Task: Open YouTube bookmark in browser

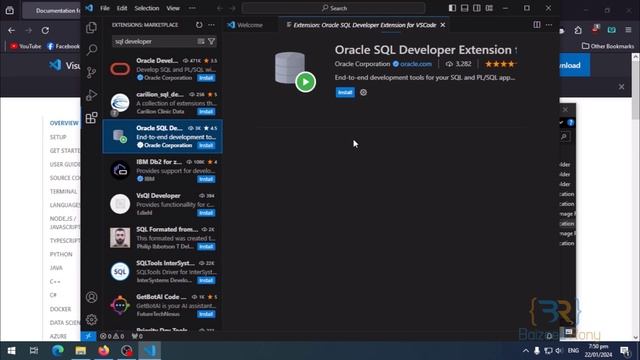Action: pyautogui.click(x=26, y=46)
